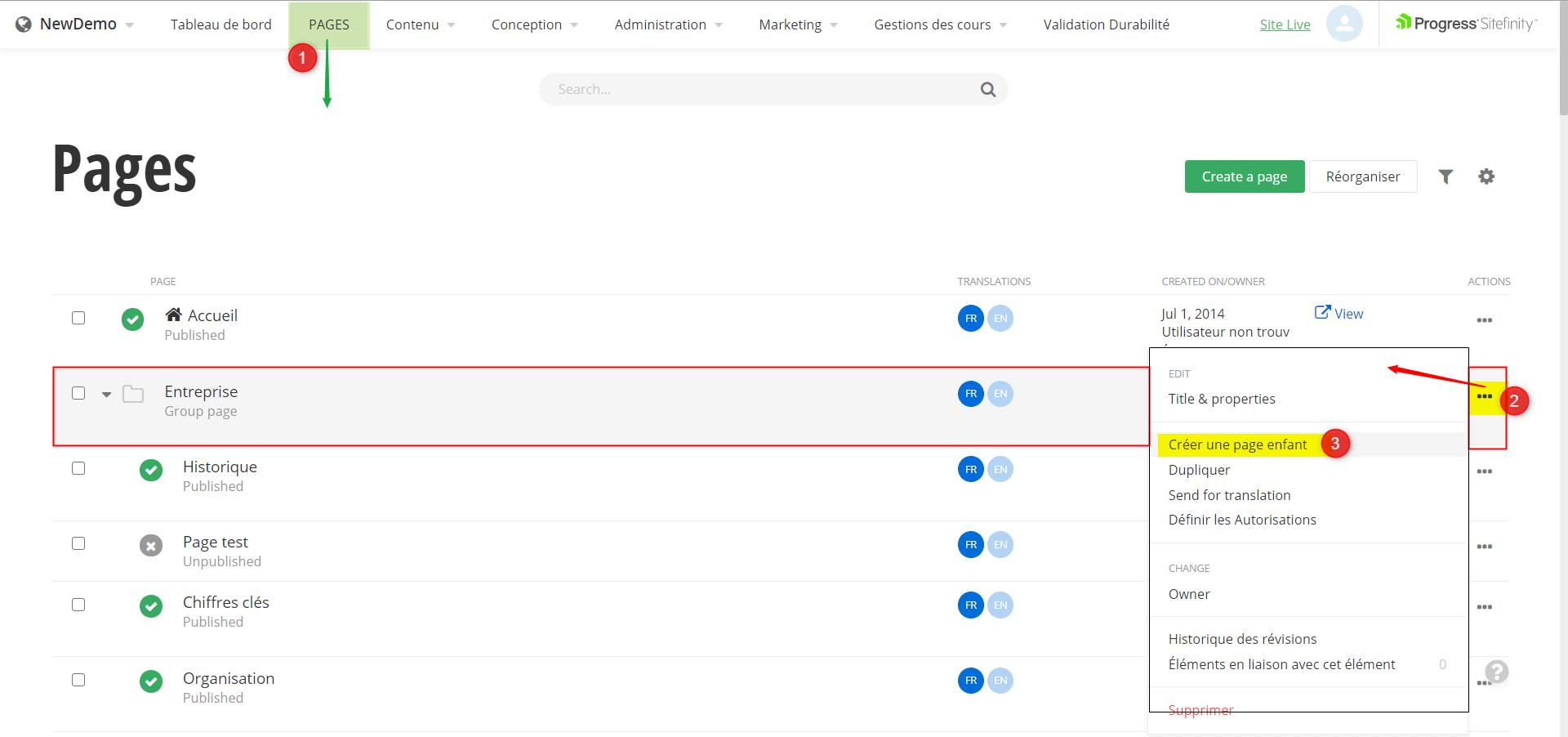
Task: Click the EN translation badge for Chiffres clés
Action: point(1000,605)
